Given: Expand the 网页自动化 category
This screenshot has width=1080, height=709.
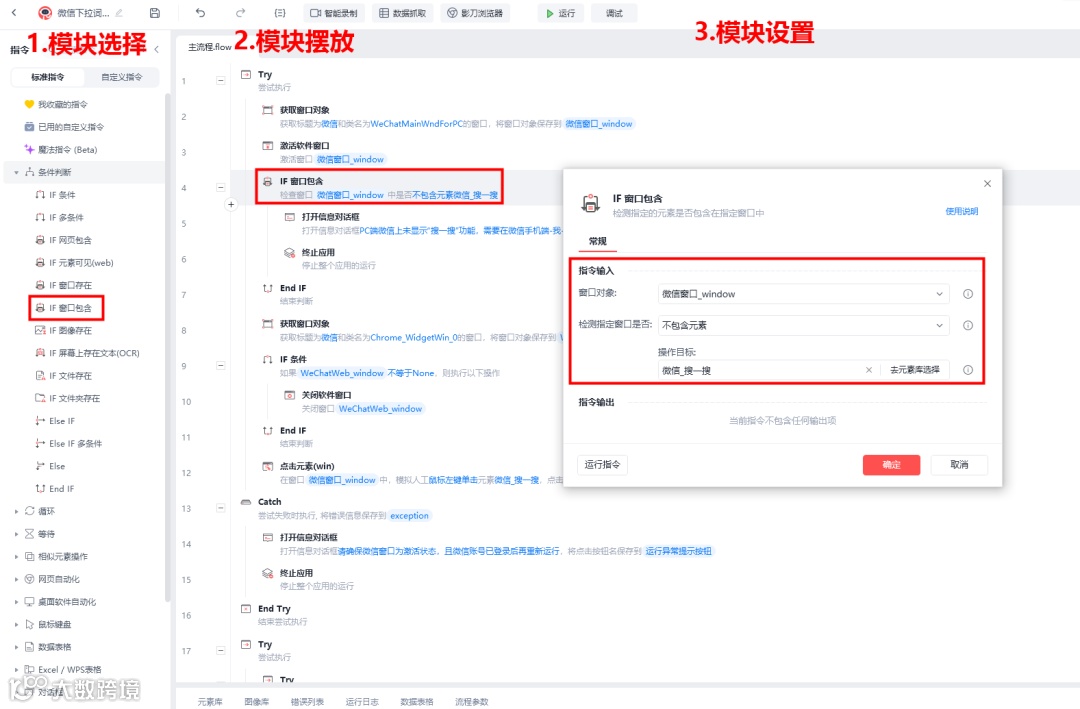Looking at the screenshot, I should tap(17, 579).
